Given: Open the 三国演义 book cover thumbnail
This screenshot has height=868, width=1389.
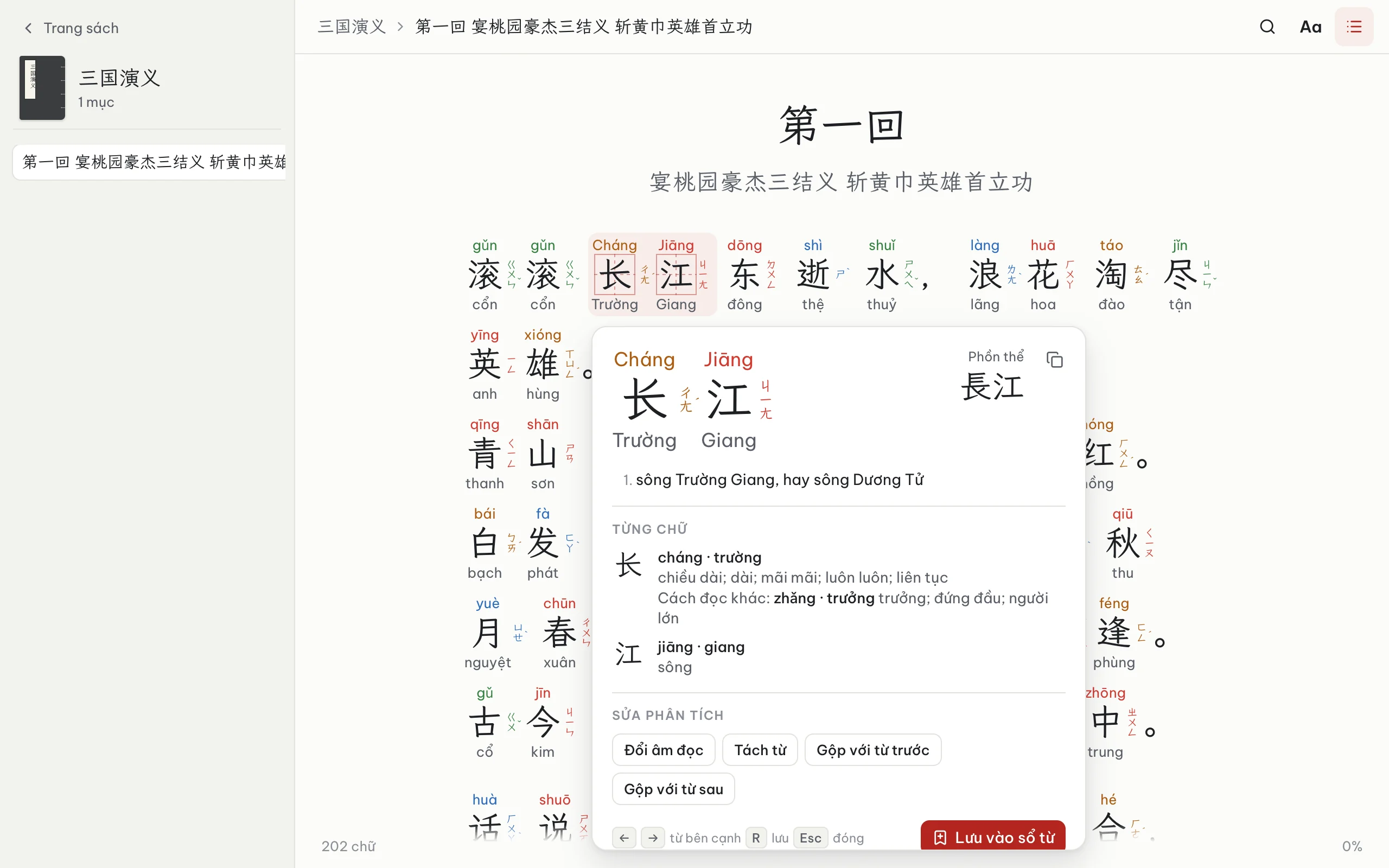Looking at the screenshot, I should 42,88.
